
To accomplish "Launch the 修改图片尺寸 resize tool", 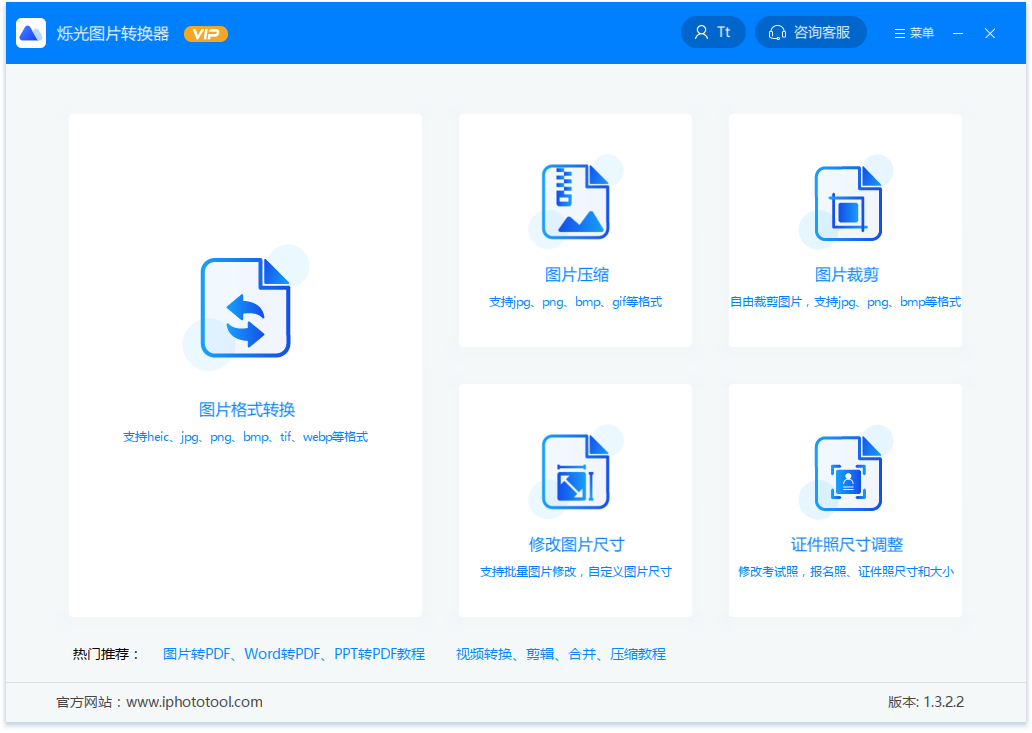I will tap(575, 470).
